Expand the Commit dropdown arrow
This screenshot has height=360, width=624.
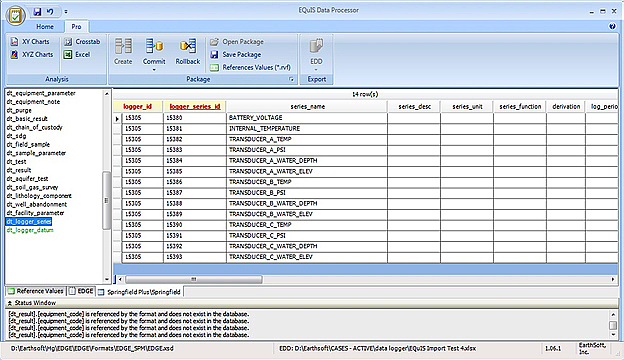[x=154, y=70]
